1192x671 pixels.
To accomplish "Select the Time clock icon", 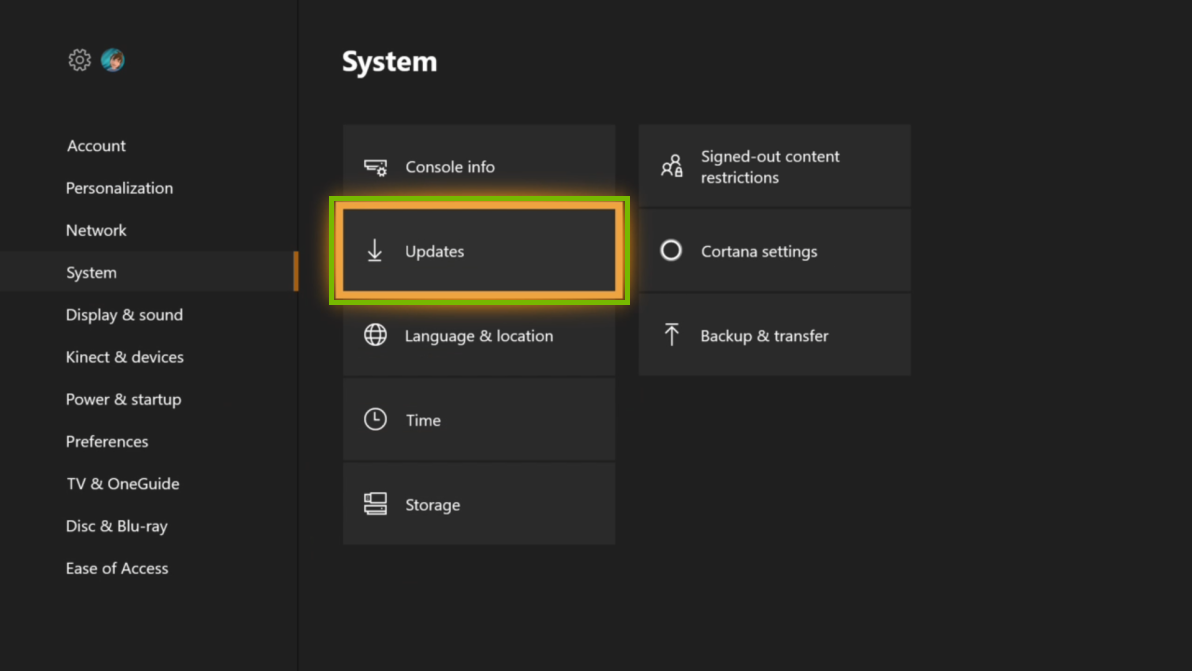I will 375,420.
